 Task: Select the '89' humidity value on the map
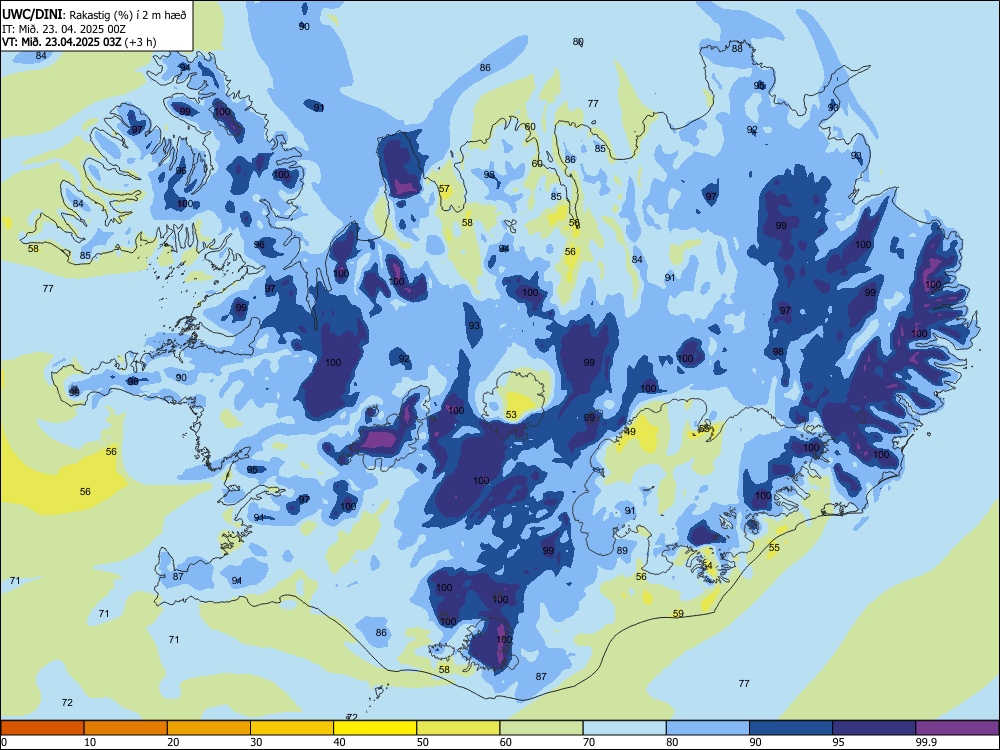pos(622,550)
